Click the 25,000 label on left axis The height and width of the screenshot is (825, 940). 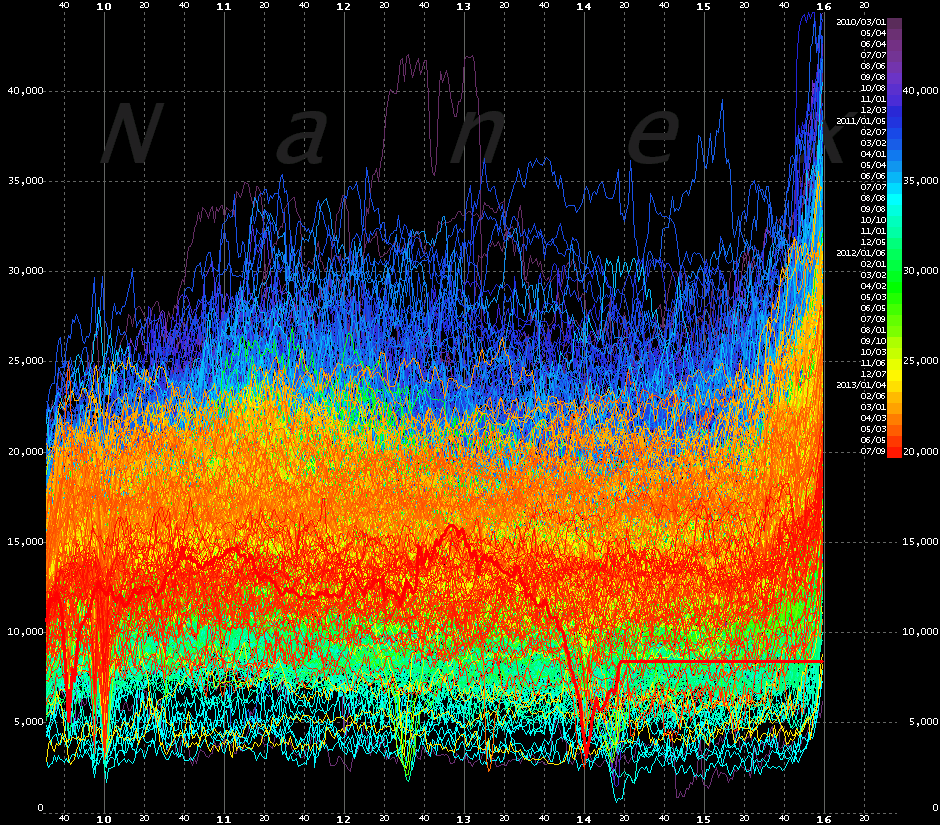point(25,361)
